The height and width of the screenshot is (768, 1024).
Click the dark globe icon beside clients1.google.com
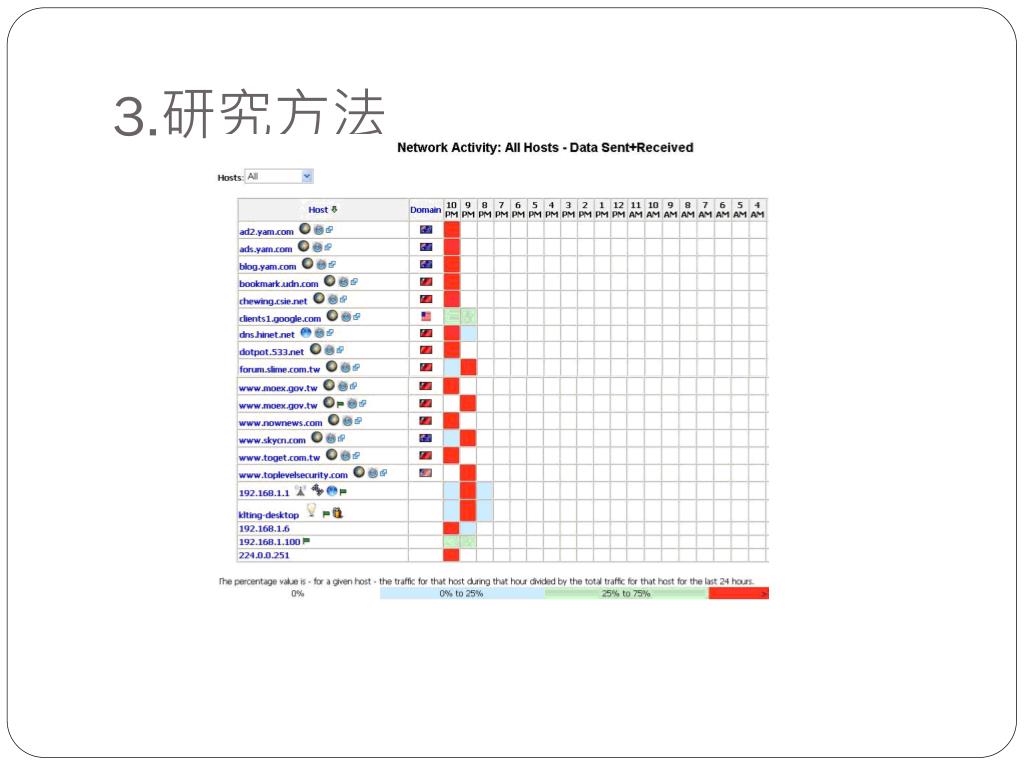coord(332,316)
